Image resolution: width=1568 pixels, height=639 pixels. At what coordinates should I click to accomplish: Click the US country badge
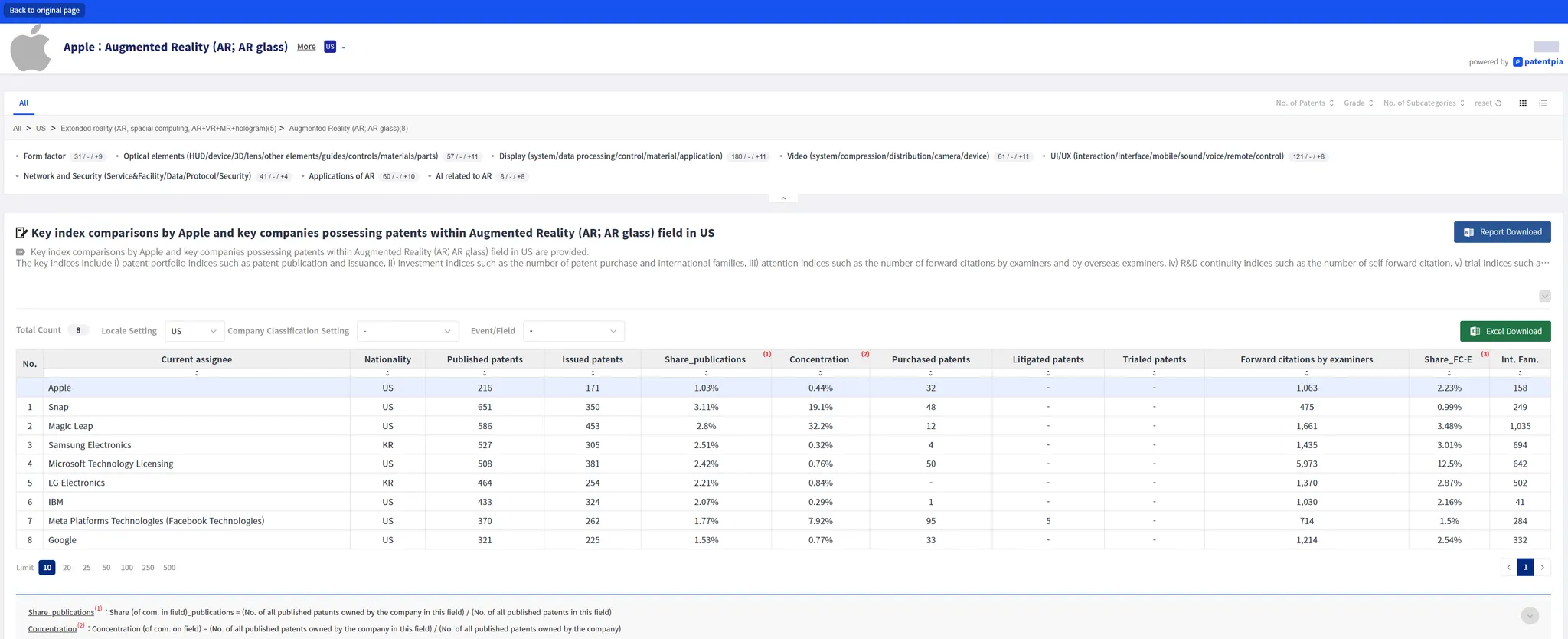(330, 47)
